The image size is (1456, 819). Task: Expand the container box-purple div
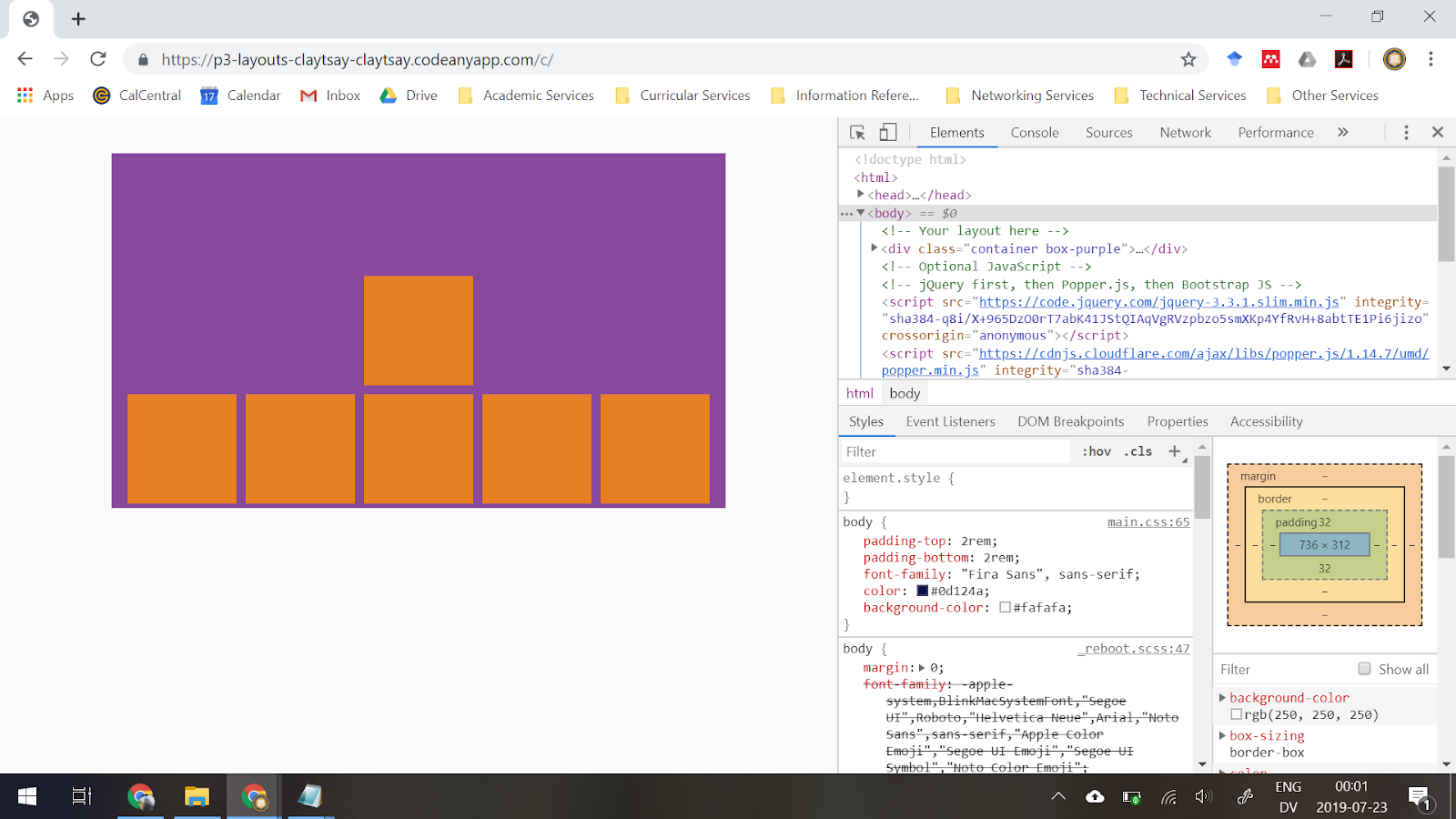click(x=875, y=248)
